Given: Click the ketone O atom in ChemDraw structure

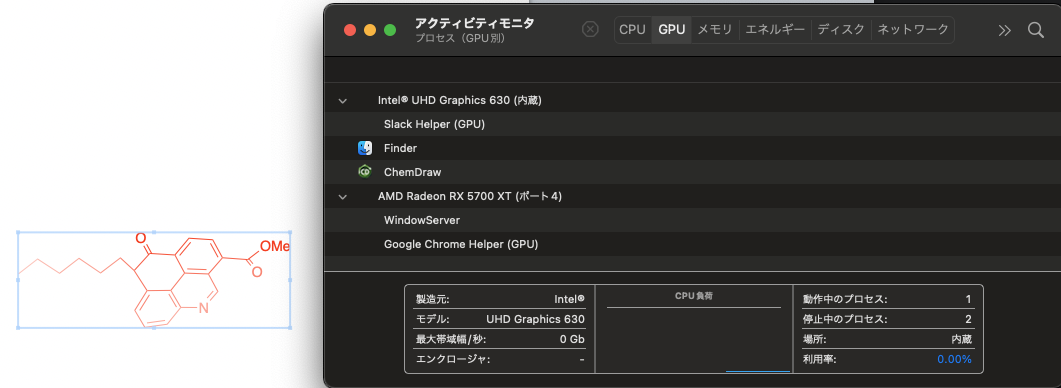Looking at the screenshot, I should coord(141,238).
